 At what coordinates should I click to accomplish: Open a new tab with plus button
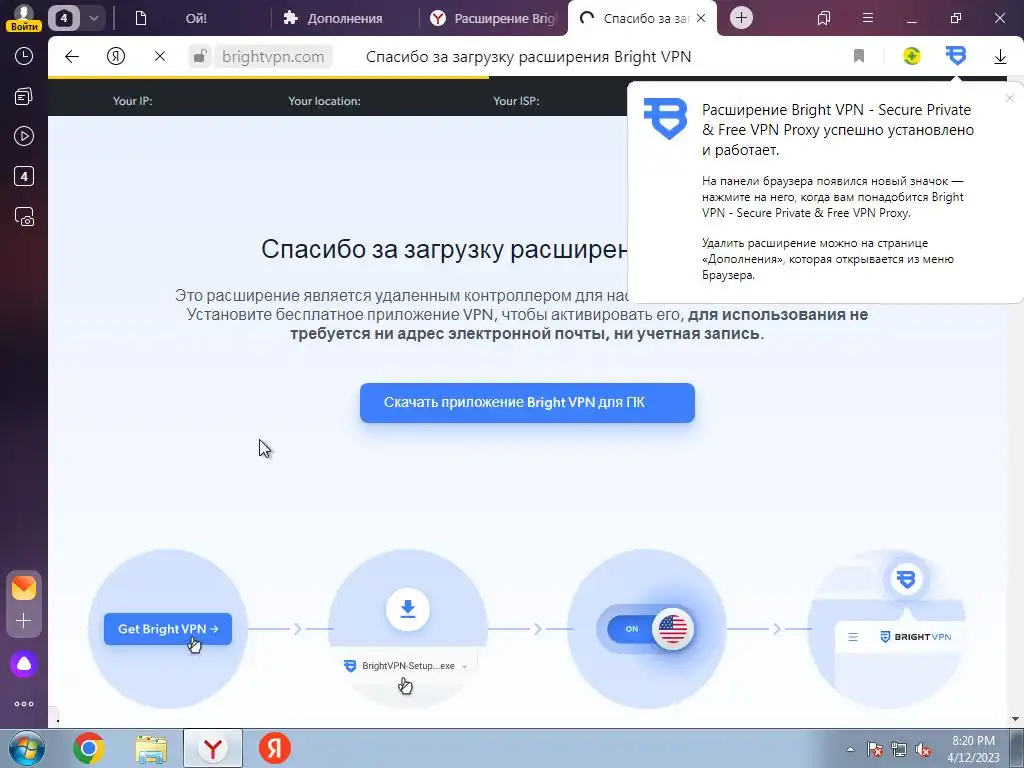tap(741, 18)
